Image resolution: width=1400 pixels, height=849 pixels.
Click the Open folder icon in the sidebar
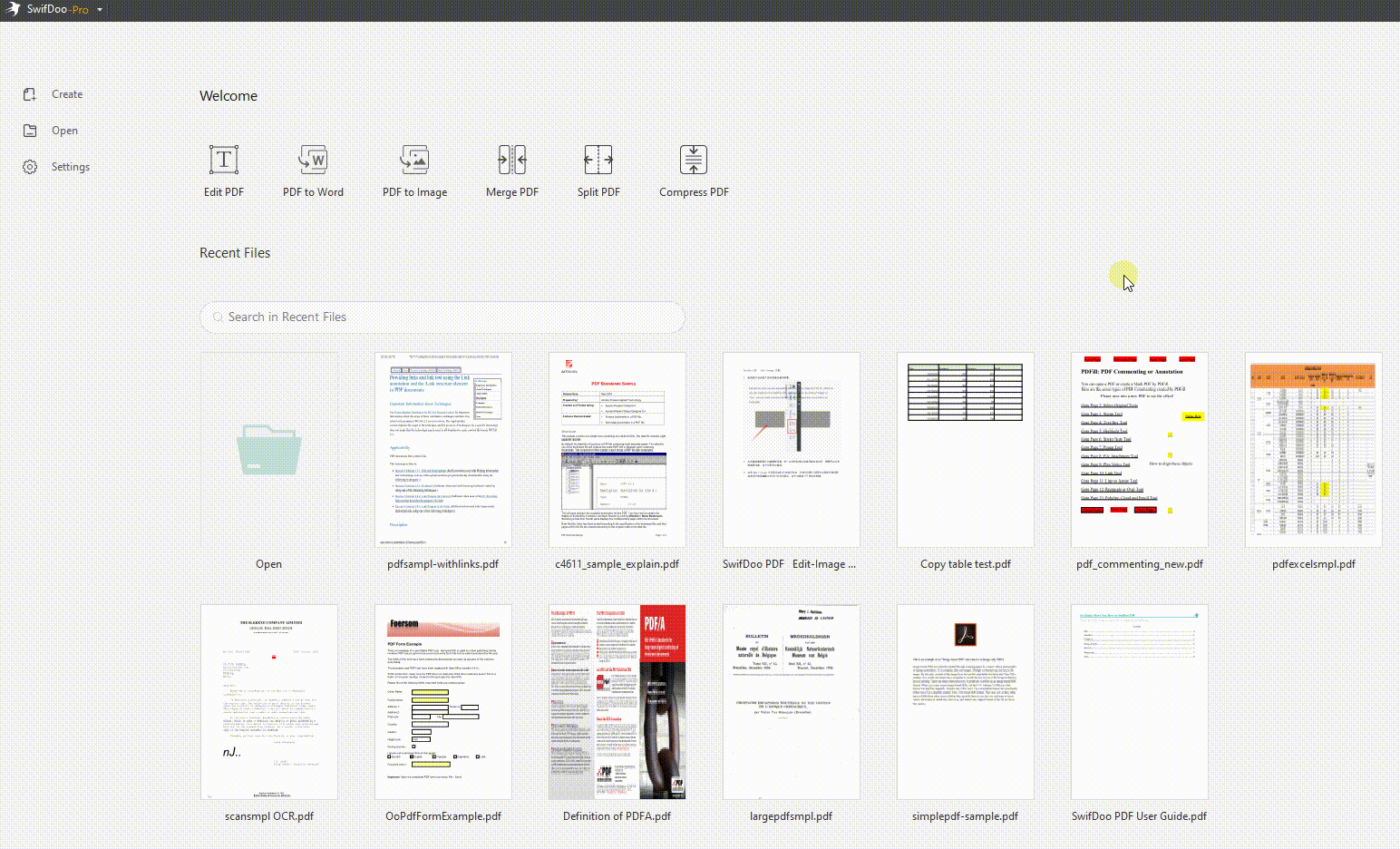pos(30,131)
